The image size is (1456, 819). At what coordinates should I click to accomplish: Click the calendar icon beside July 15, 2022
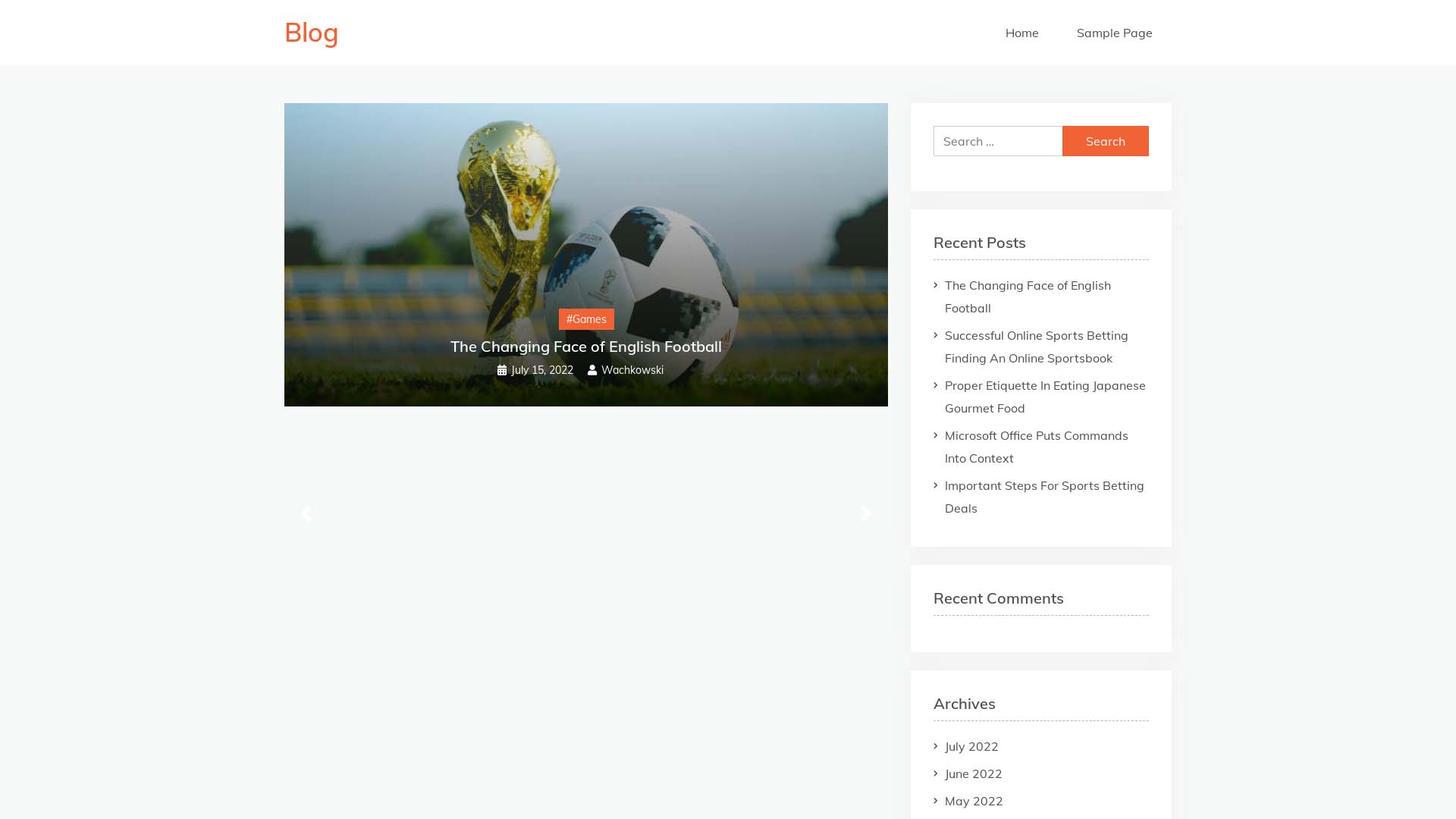[x=502, y=370]
